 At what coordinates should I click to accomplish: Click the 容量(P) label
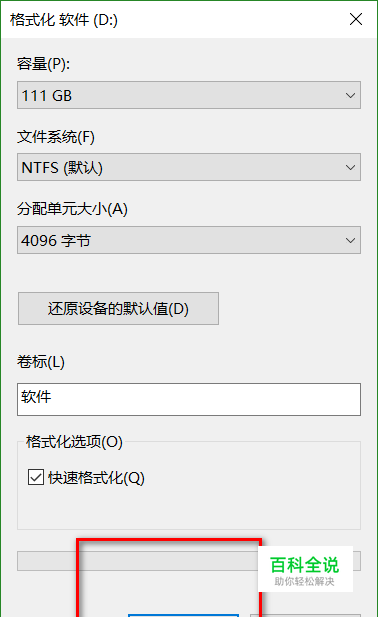(43, 64)
